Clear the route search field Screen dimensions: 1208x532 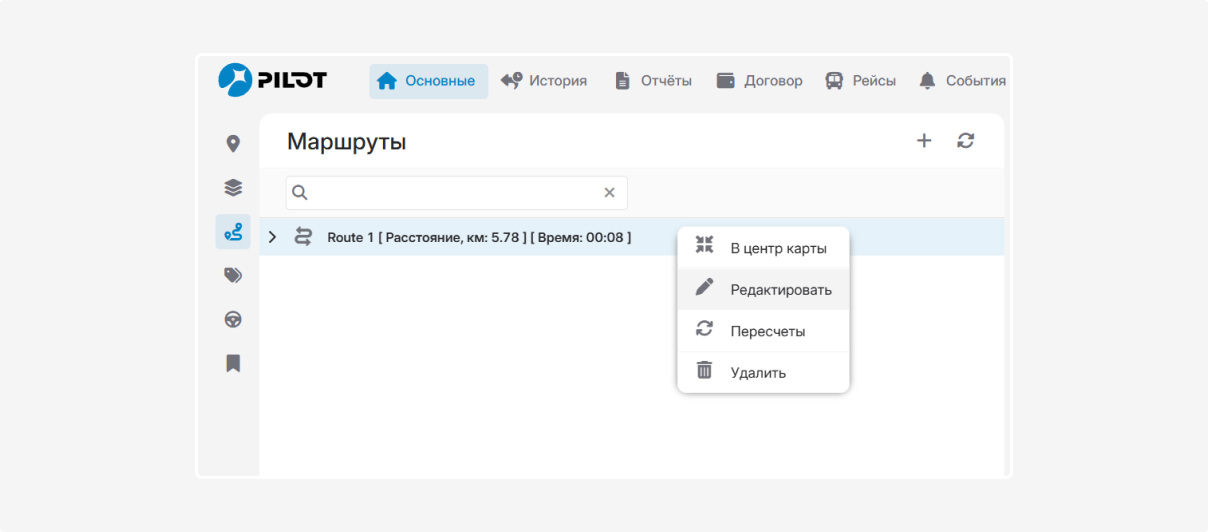point(609,193)
